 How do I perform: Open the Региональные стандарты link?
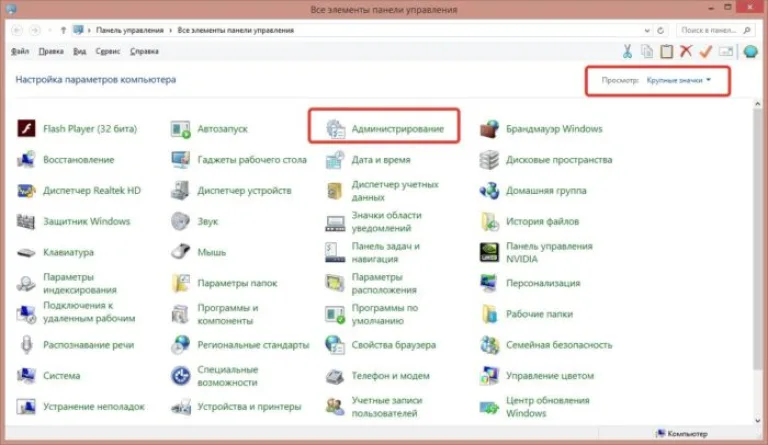point(253,345)
